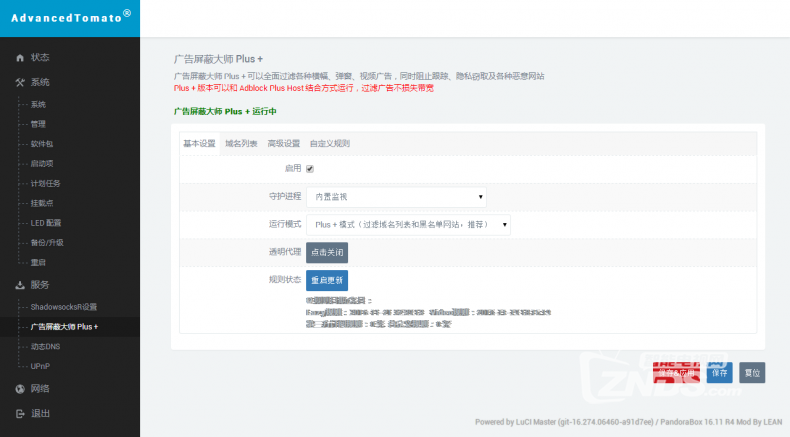This screenshot has width=790, height=437.
Task: Click the logout icon beside 退出
Action: (x=20, y=414)
